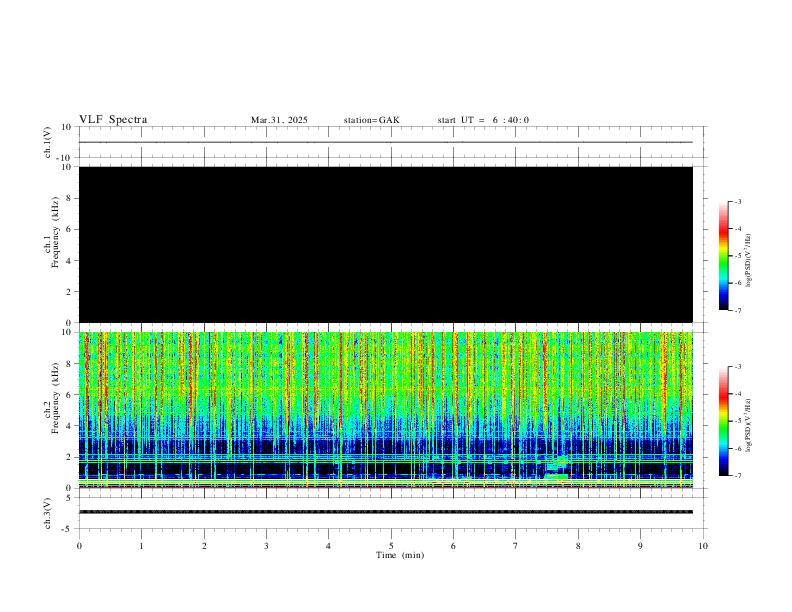Viewport: 792px width, 612px height.
Task: Click the "2" kHz tick on ch.2 axis
Action: 70,457
